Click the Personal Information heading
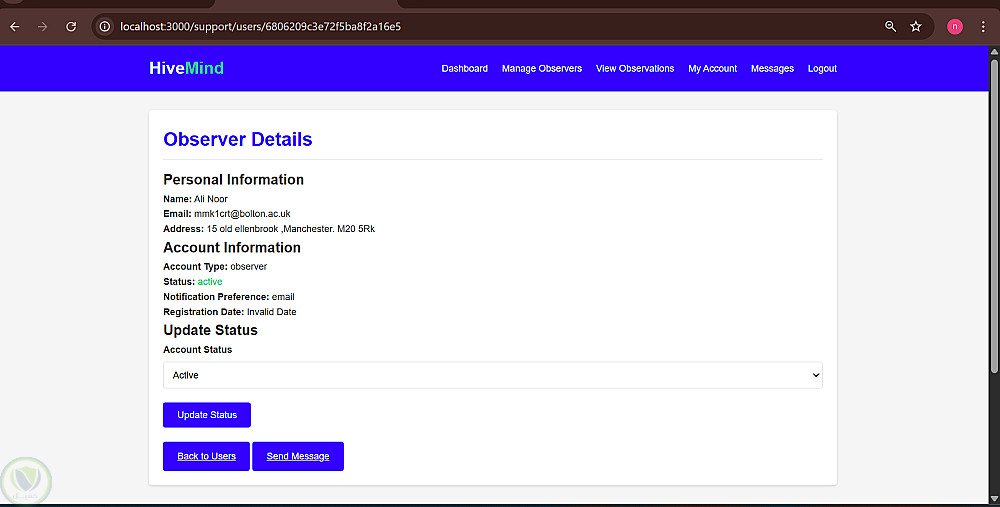1000x507 pixels. click(233, 179)
